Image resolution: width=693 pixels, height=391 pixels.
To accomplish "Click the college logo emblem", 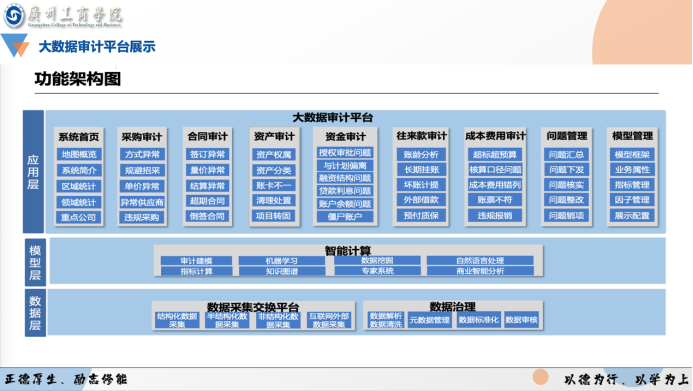I will coord(14,15).
